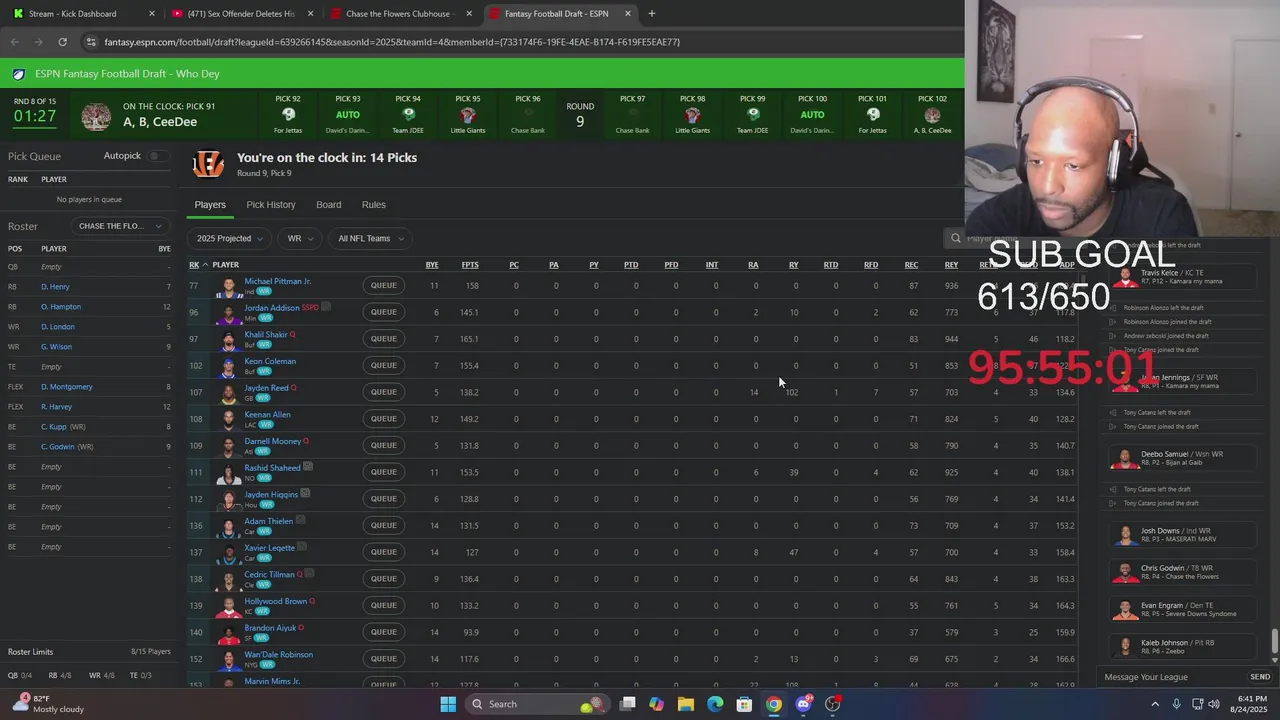Click the news note icon beside Jordan Addison
Image resolution: width=1280 pixels, height=720 pixels.
pyautogui.click(x=326, y=307)
